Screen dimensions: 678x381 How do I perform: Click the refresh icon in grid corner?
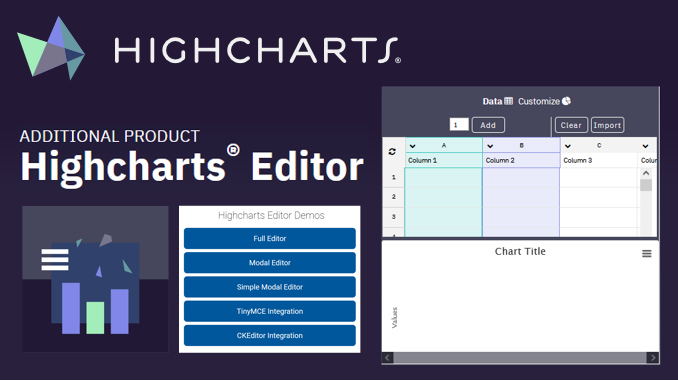click(392, 152)
